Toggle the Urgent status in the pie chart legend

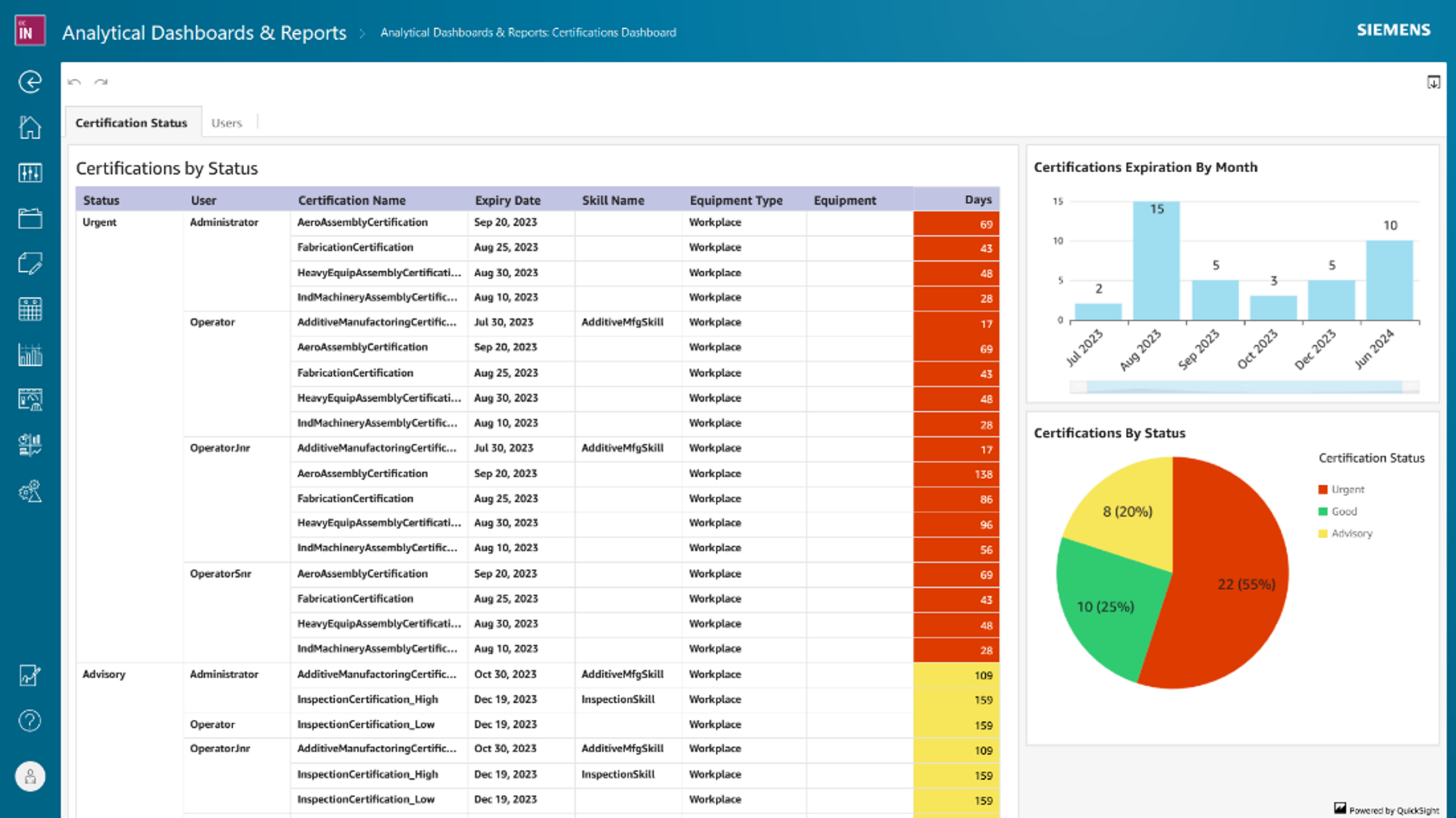(1342, 489)
